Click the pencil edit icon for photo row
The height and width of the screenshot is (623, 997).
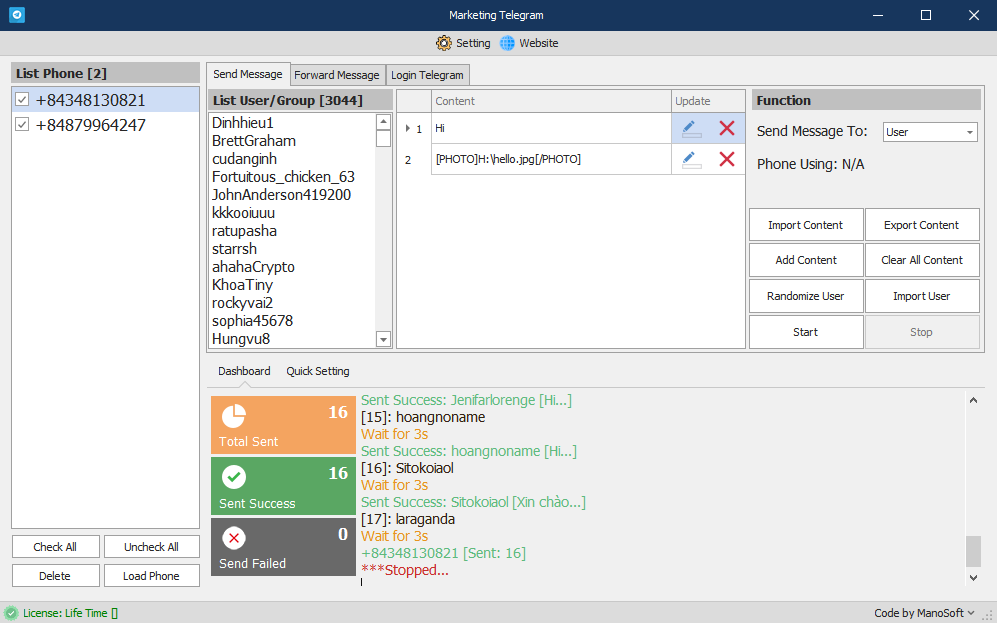(690, 159)
